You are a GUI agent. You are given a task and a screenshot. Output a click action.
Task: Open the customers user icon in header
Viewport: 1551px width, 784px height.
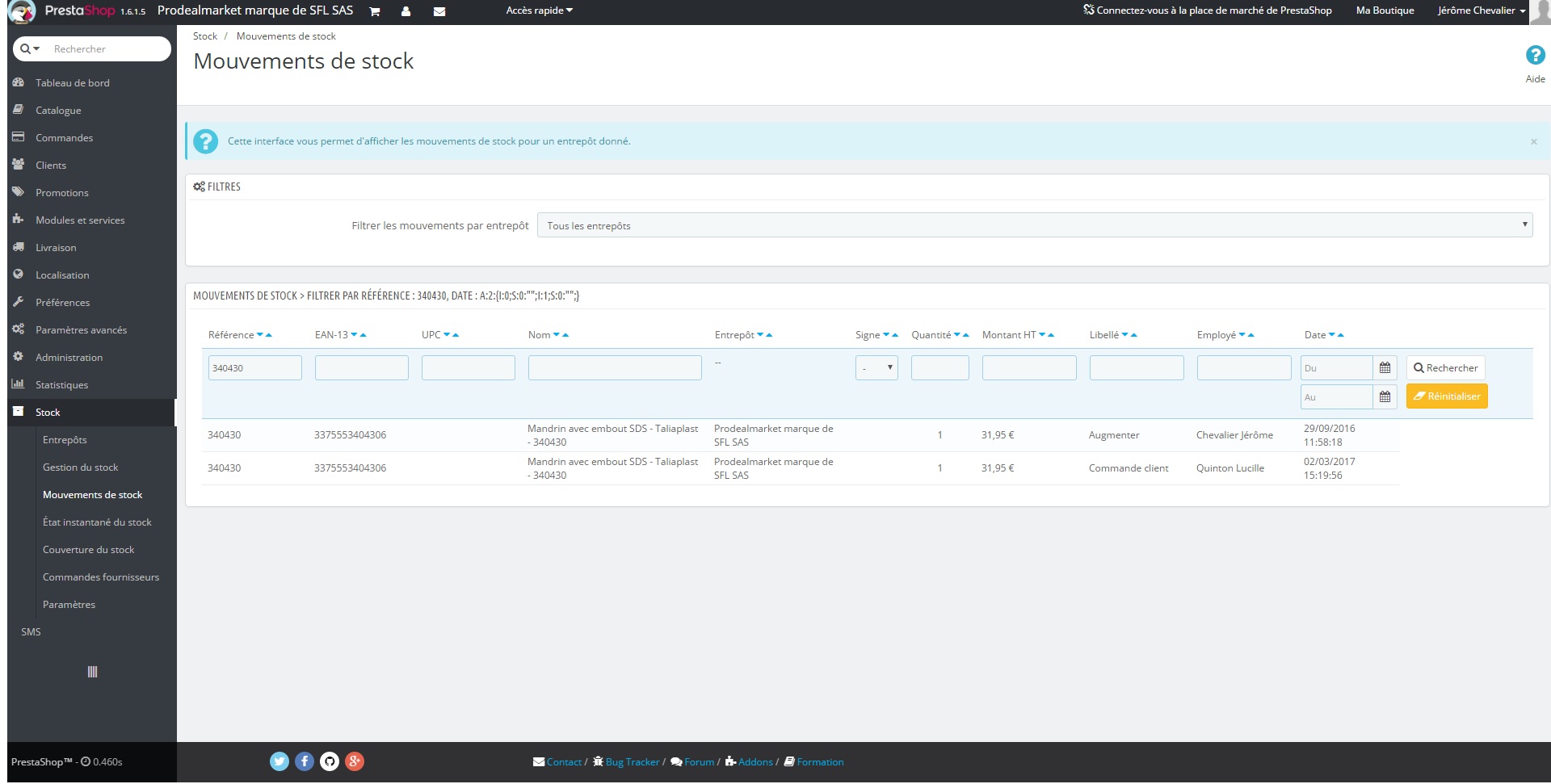[x=406, y=11]
